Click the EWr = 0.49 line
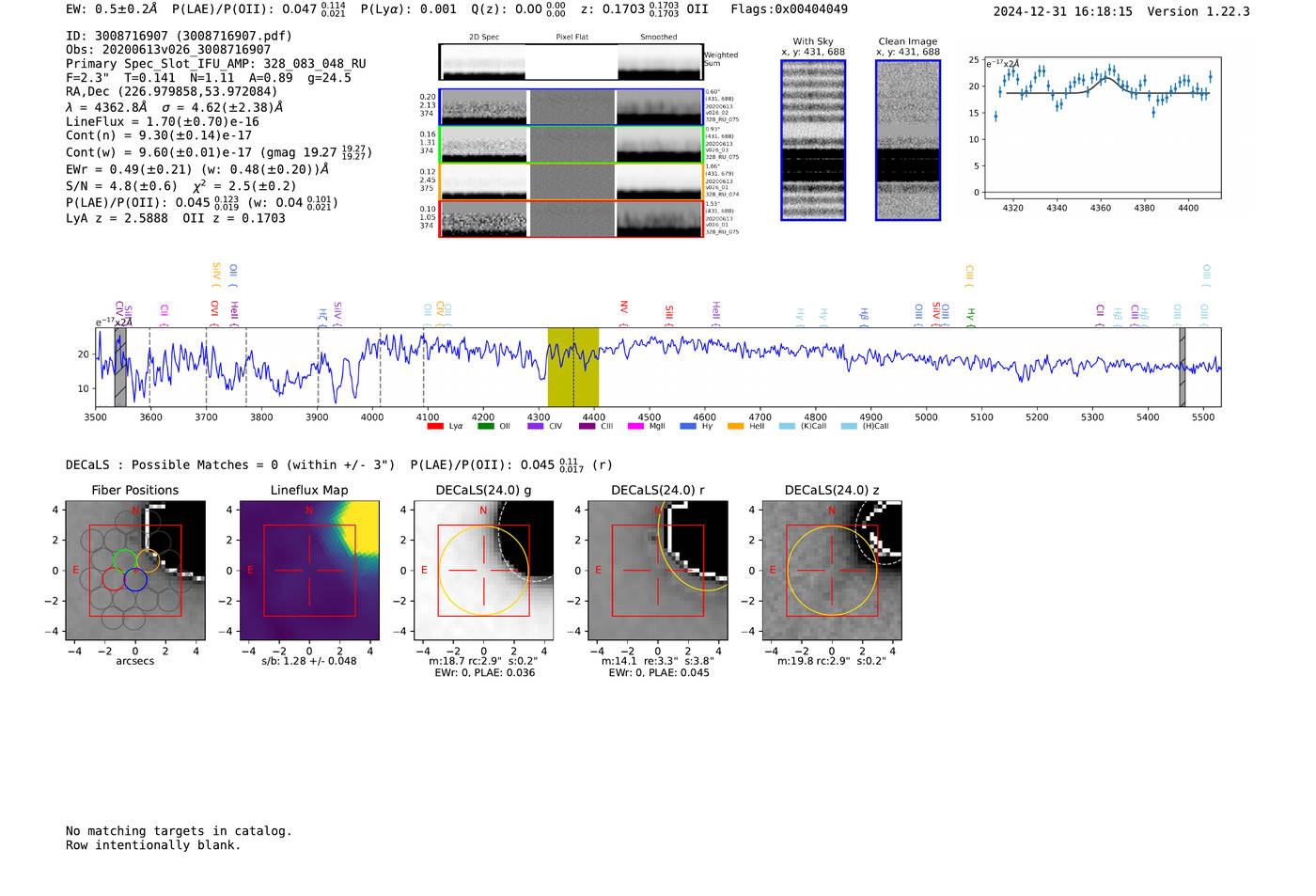1316x896 pixels. tap(197, 170)
